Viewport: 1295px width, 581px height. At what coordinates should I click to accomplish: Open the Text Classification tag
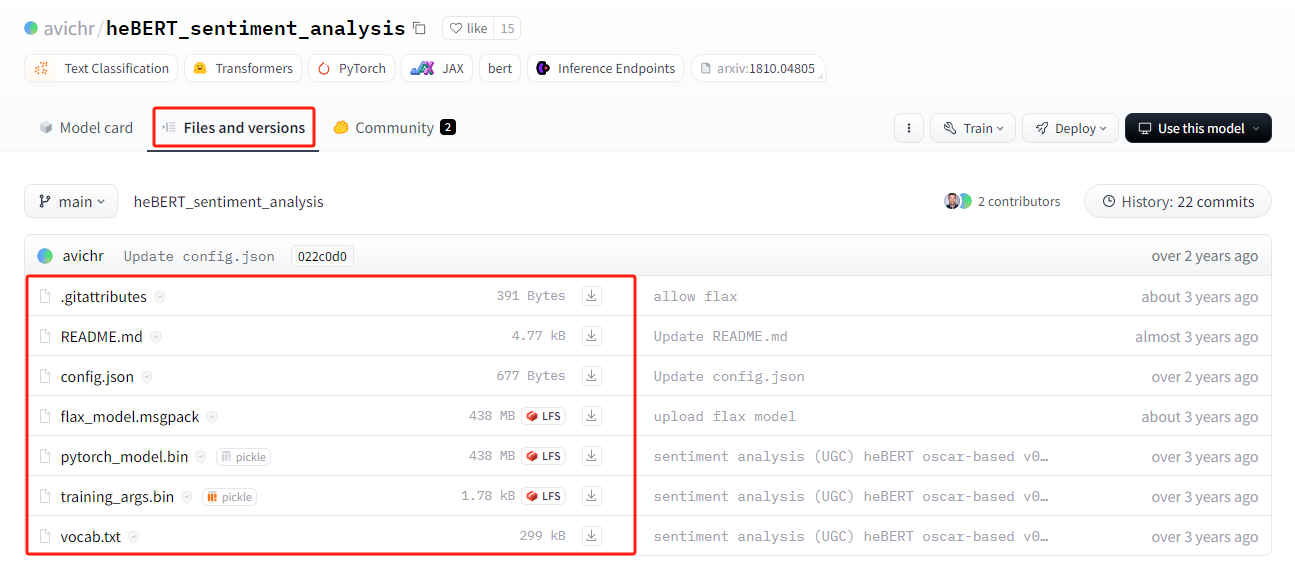[x=101, y=68]
